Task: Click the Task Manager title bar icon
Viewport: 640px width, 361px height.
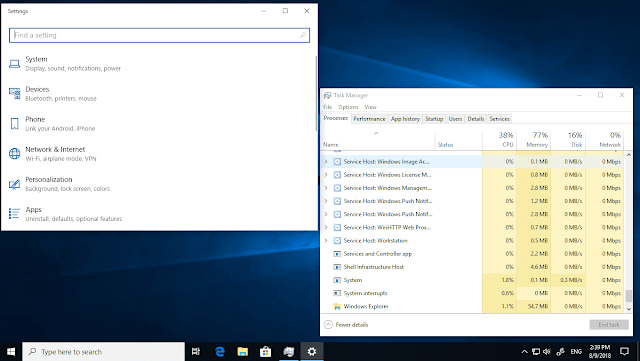Action: [x=327, y=96]
